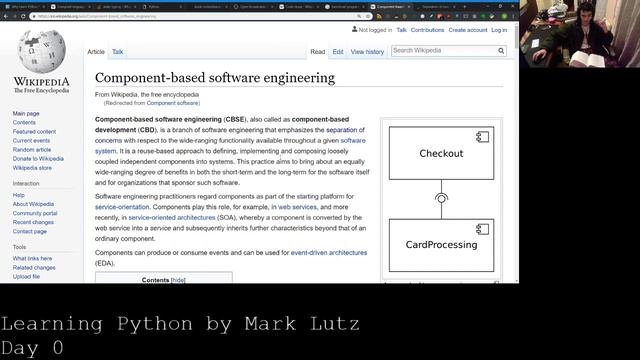Click the browser forward arrow

(14, 16)
